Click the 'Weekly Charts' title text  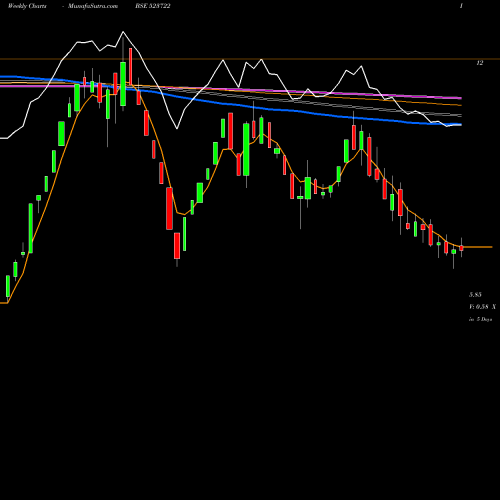(27, 6)
